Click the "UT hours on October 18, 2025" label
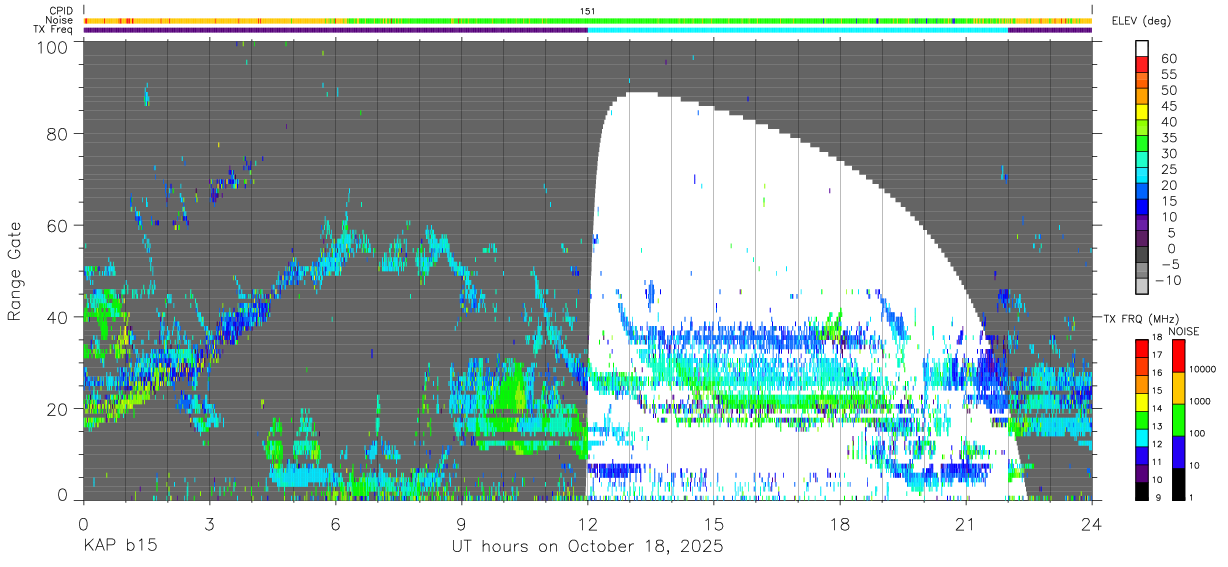This screenshot has height=567, width=1228. (x=587, y=548)
